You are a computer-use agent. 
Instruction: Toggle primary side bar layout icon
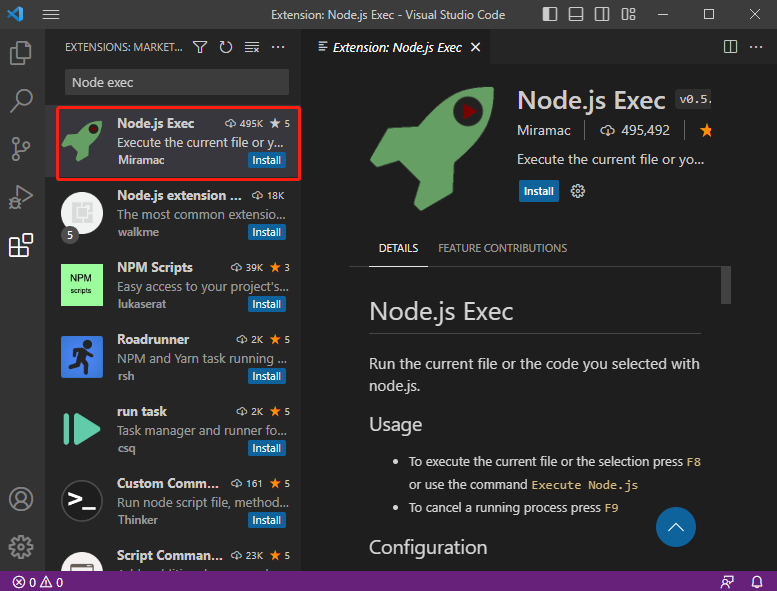tap(550, 14)
